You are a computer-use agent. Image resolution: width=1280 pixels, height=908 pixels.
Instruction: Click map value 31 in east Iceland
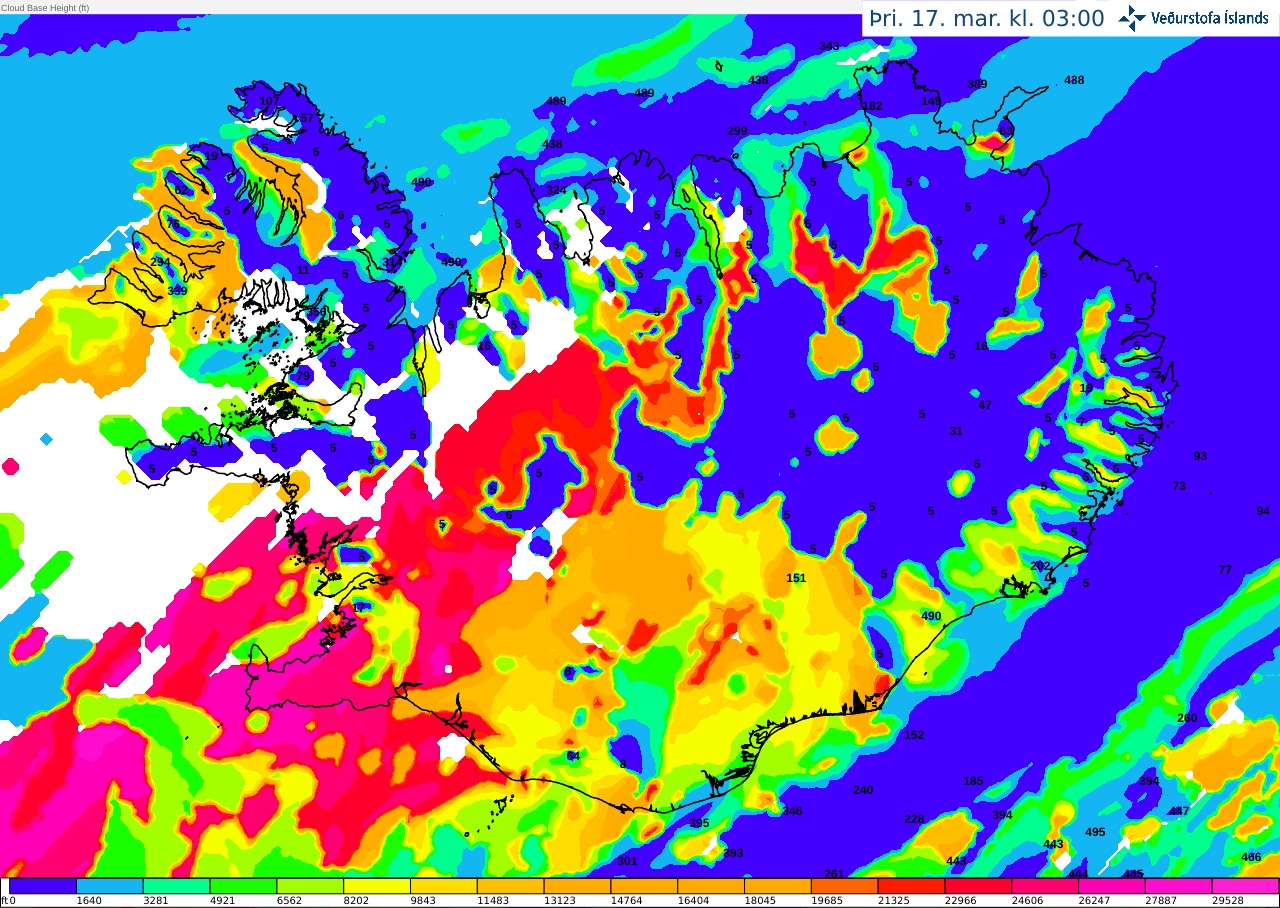956,431
